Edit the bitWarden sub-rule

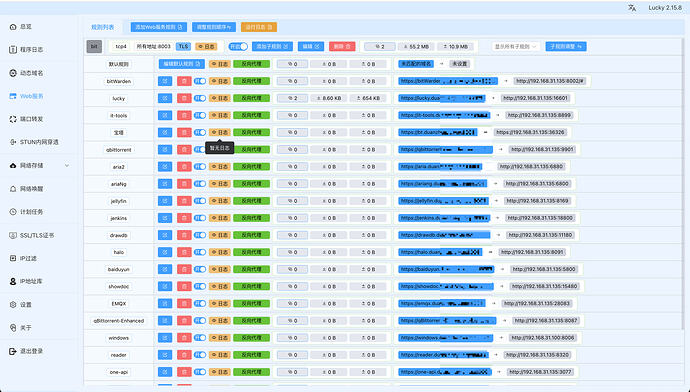coord(165,81)
